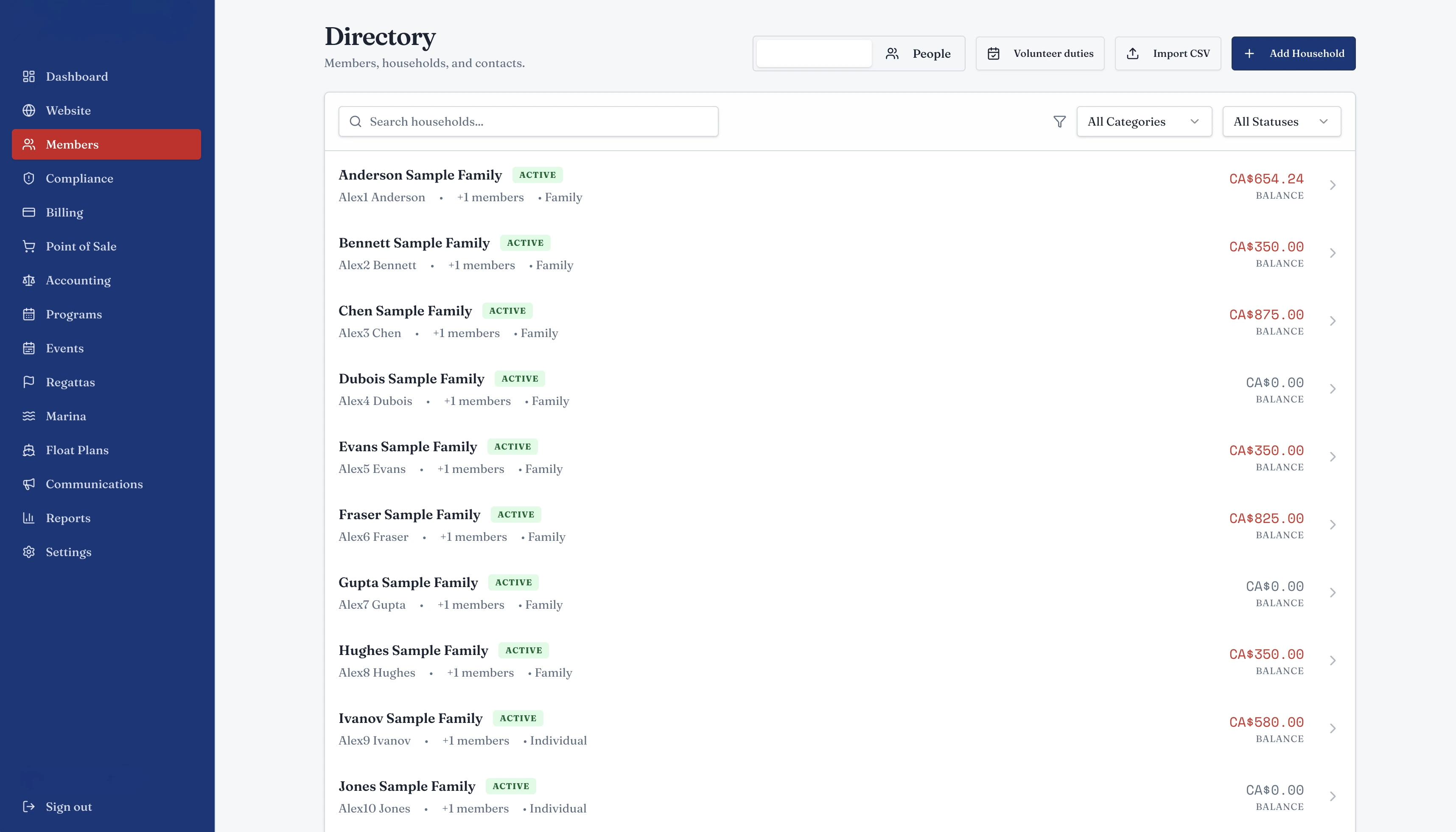Open Point of Sale cart icon
1456x832 pixels.
28,246
